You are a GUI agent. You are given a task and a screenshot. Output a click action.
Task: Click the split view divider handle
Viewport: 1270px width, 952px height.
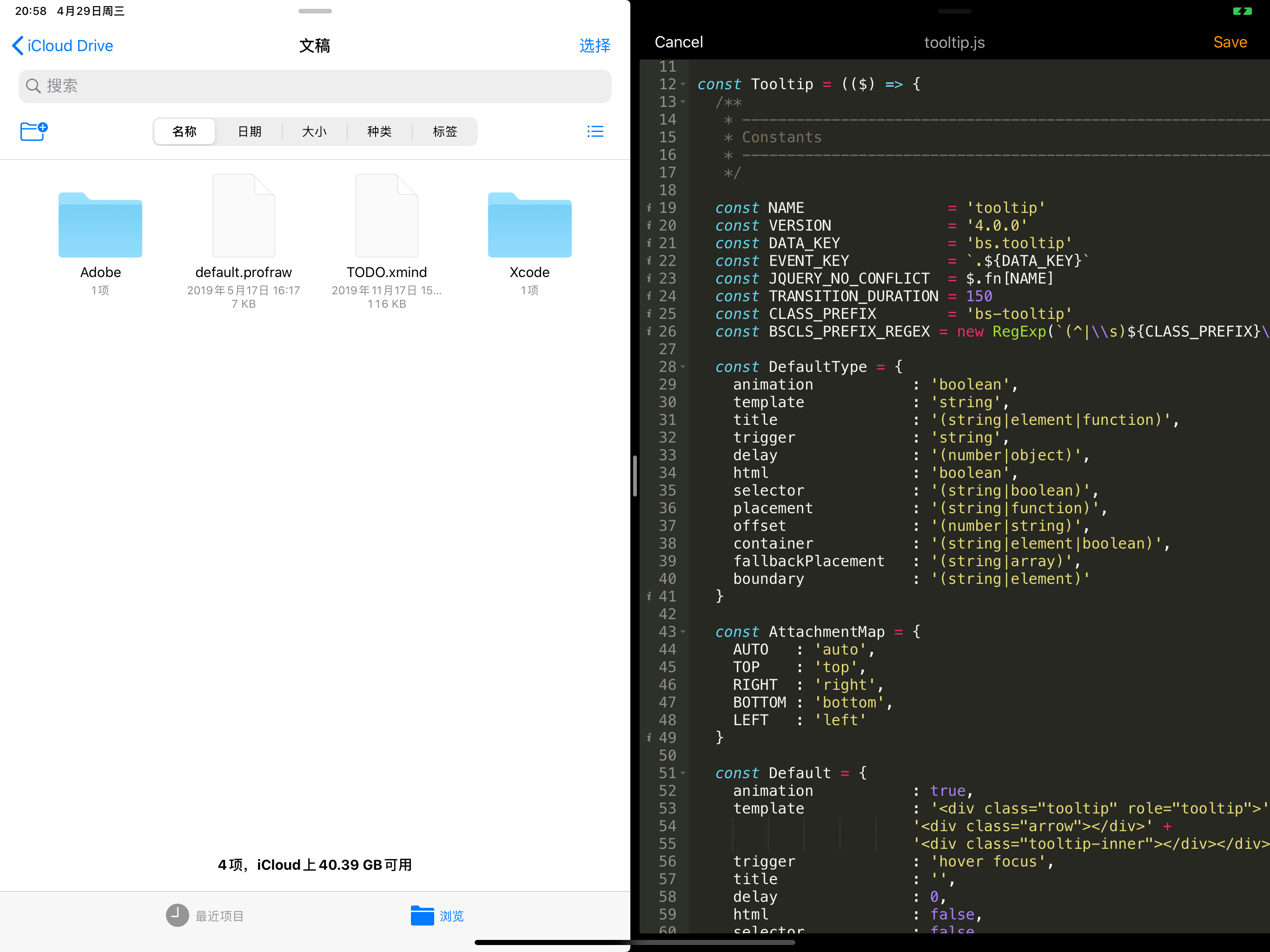coord(635,476)
